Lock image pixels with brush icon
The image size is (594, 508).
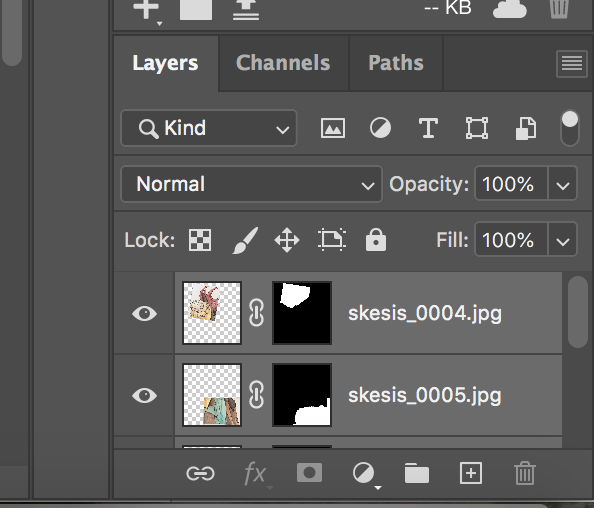point(245,240)
